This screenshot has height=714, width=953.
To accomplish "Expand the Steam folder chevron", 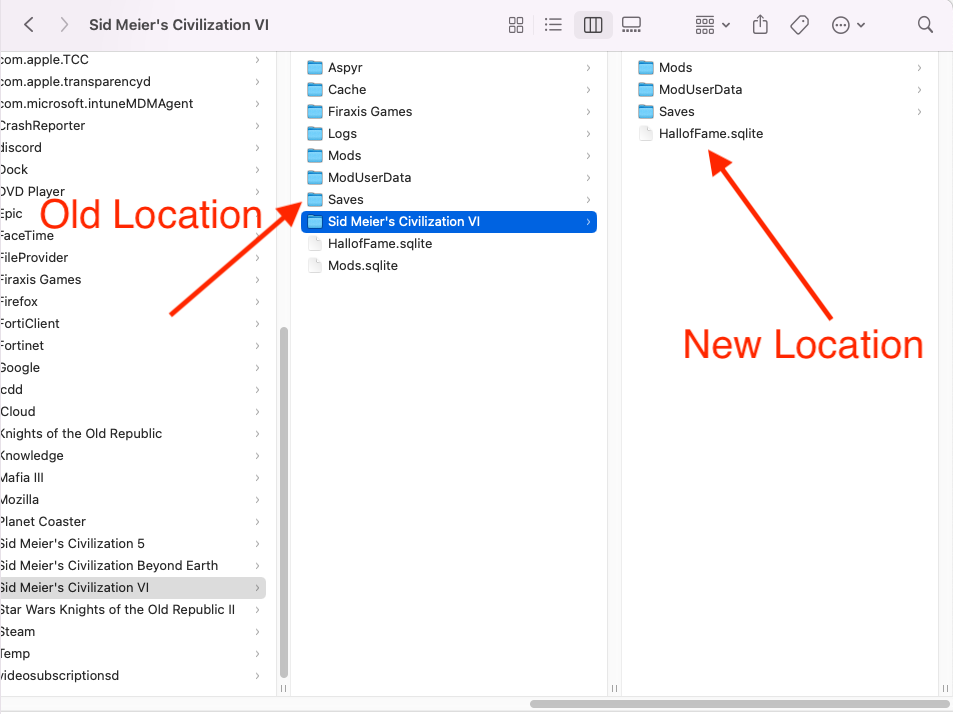I will point(257,631).
